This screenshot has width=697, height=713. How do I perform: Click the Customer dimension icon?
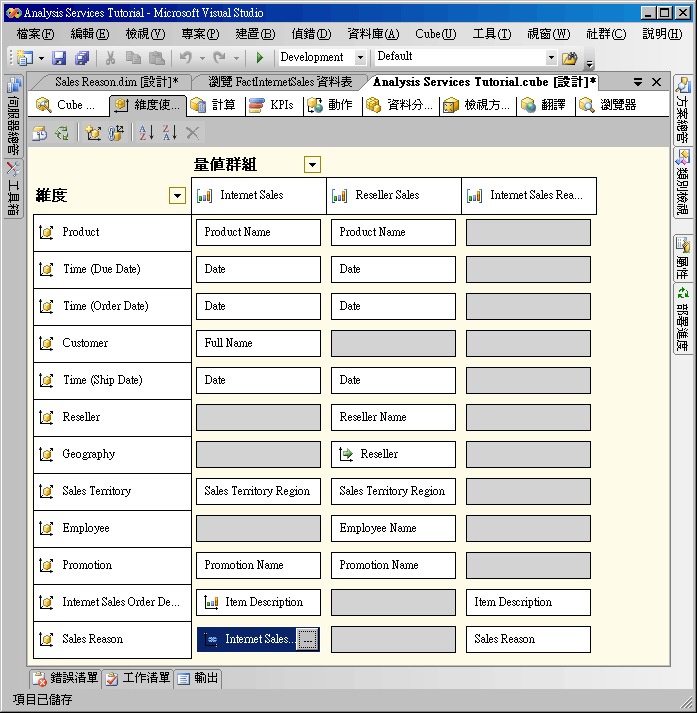coord(46,343)
